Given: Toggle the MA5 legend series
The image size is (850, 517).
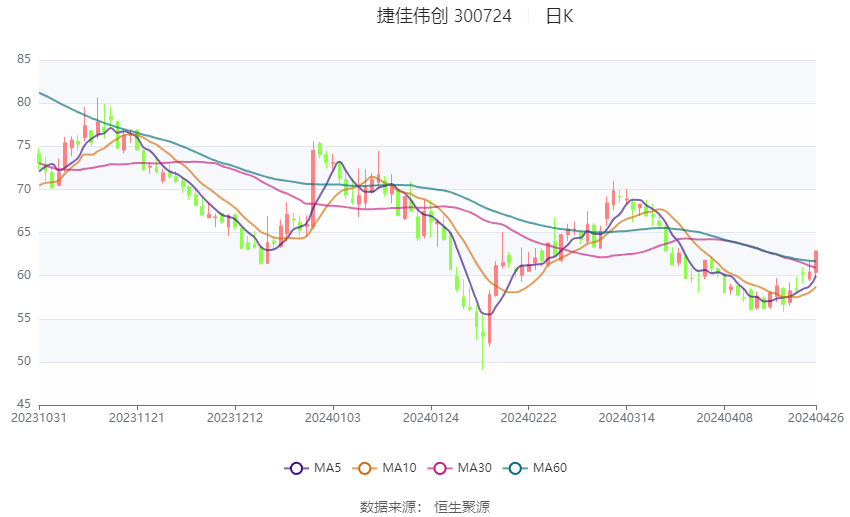Looking at the screenshot, I should (x=313, y=468).
